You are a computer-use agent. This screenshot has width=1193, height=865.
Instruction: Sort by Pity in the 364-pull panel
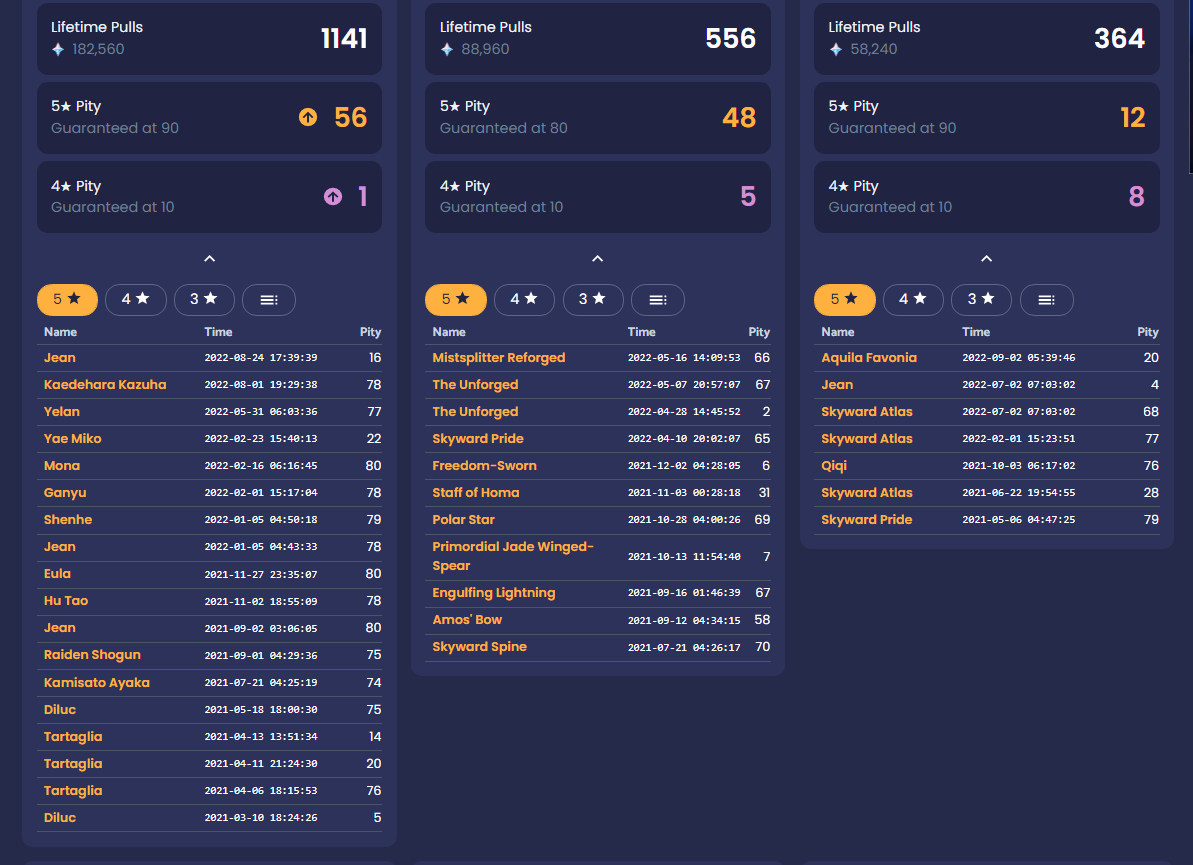(1148, 332)
